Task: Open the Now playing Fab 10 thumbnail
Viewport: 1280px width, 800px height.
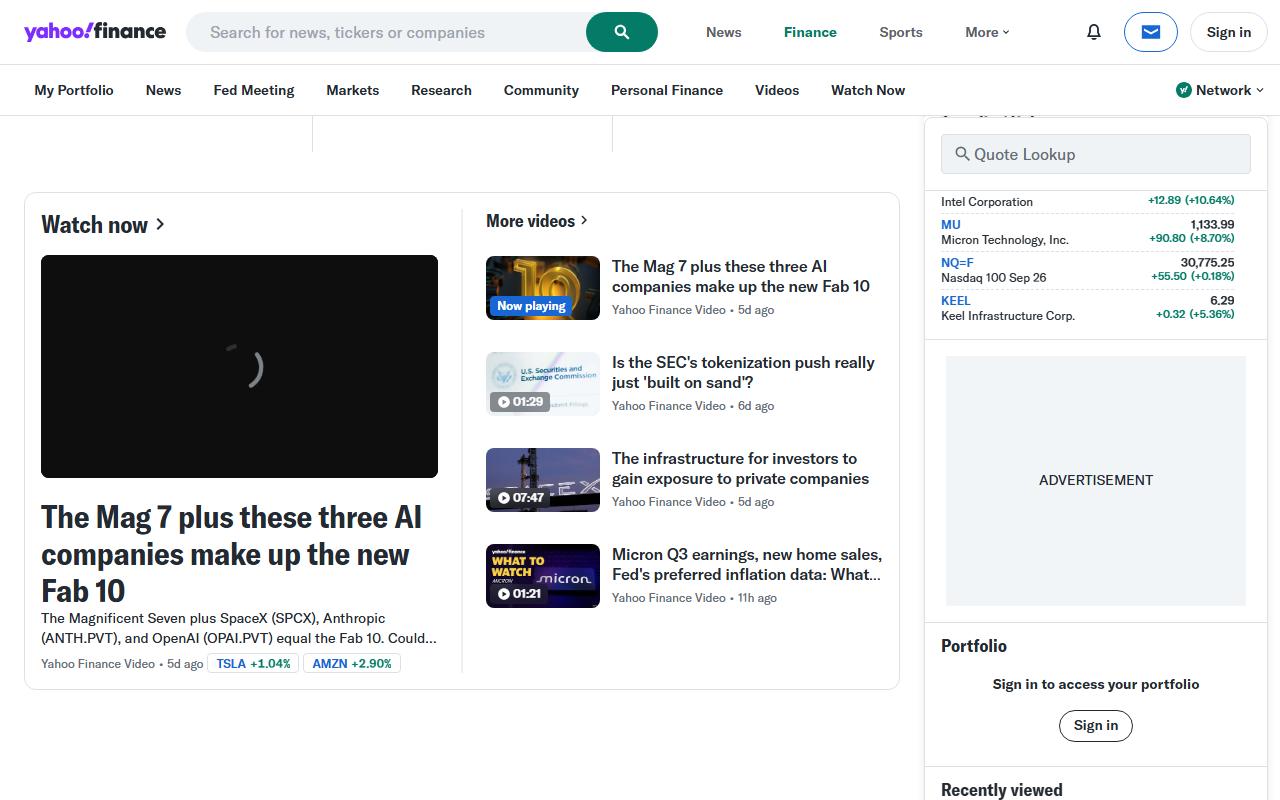Action: pyautogui.click(x=543, y=288)
